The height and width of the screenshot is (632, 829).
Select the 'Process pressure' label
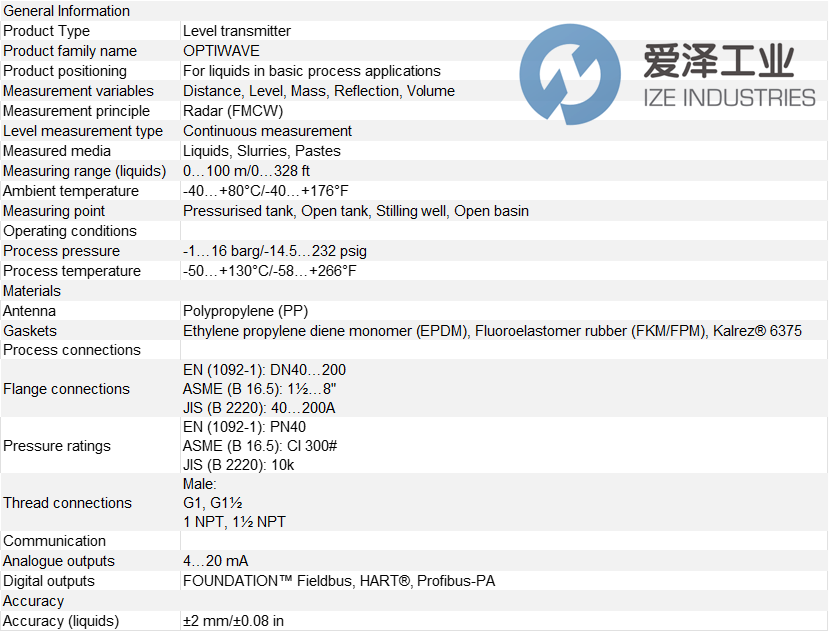point(61,251)
